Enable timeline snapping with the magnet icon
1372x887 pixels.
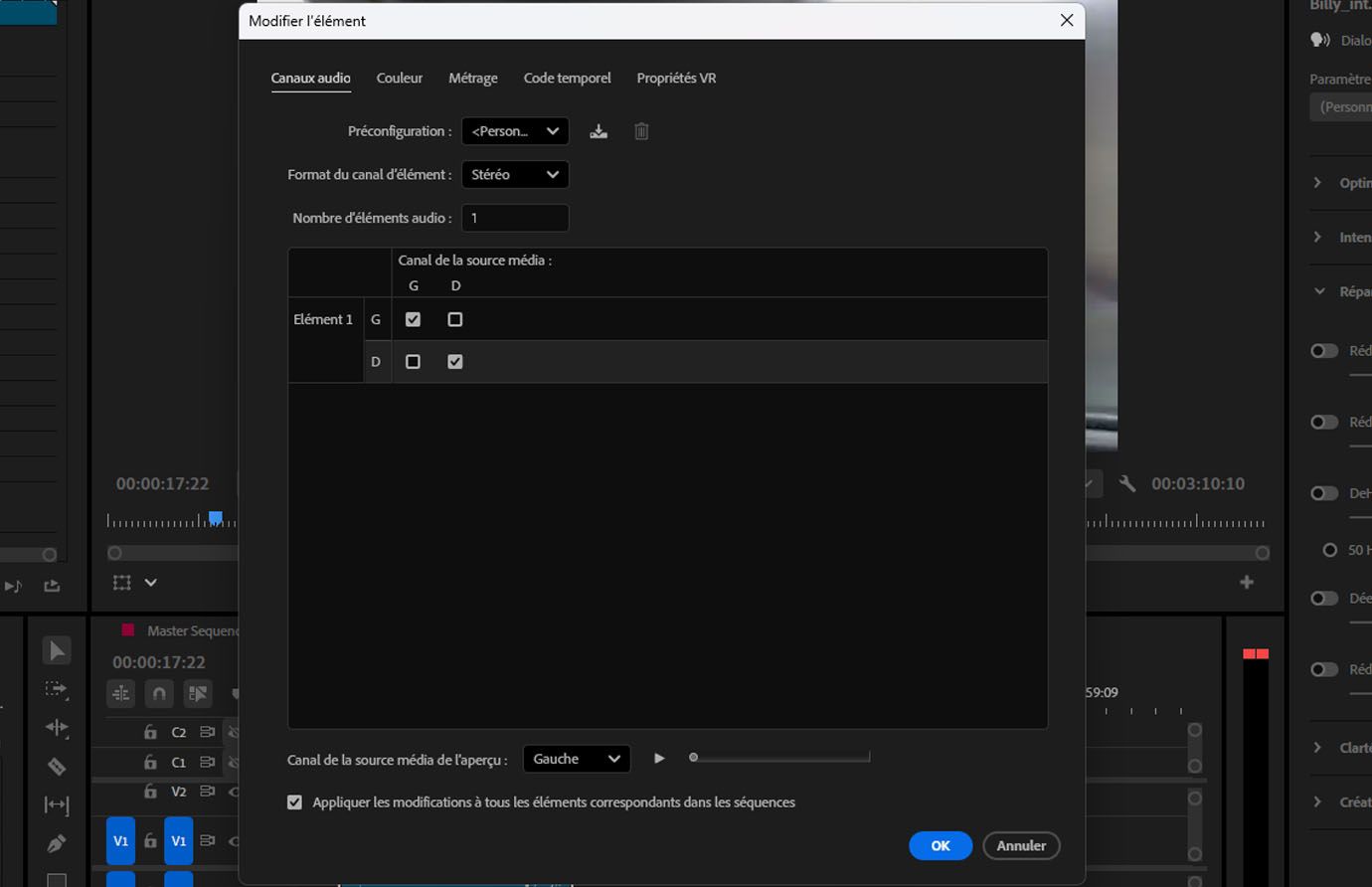[x=158, y=693]
